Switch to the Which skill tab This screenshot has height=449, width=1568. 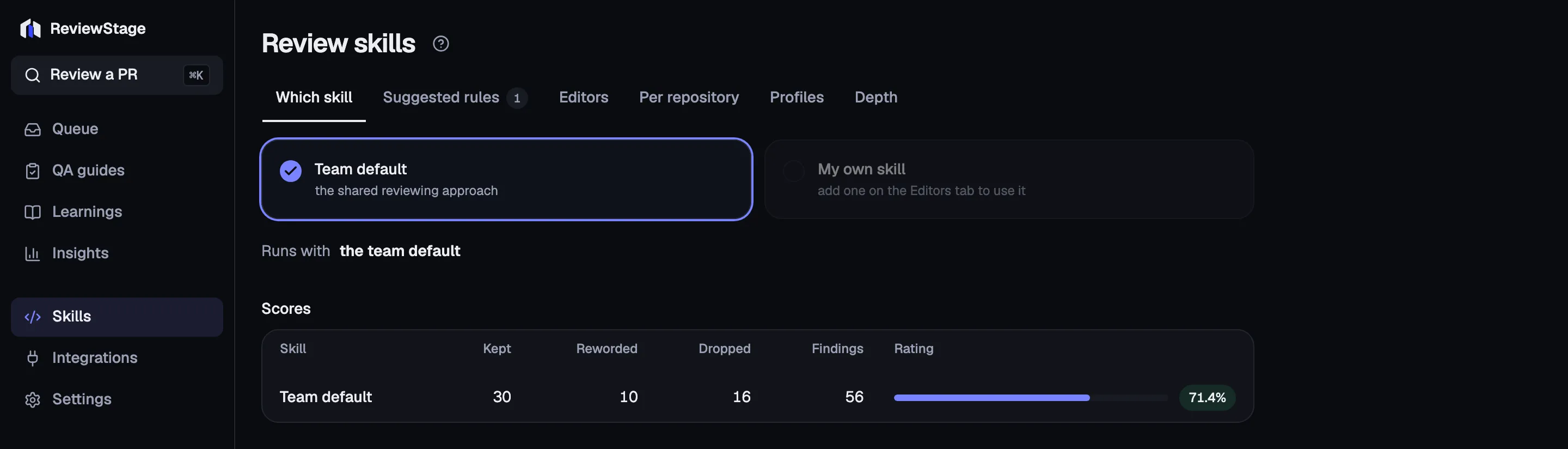point(314,98)
